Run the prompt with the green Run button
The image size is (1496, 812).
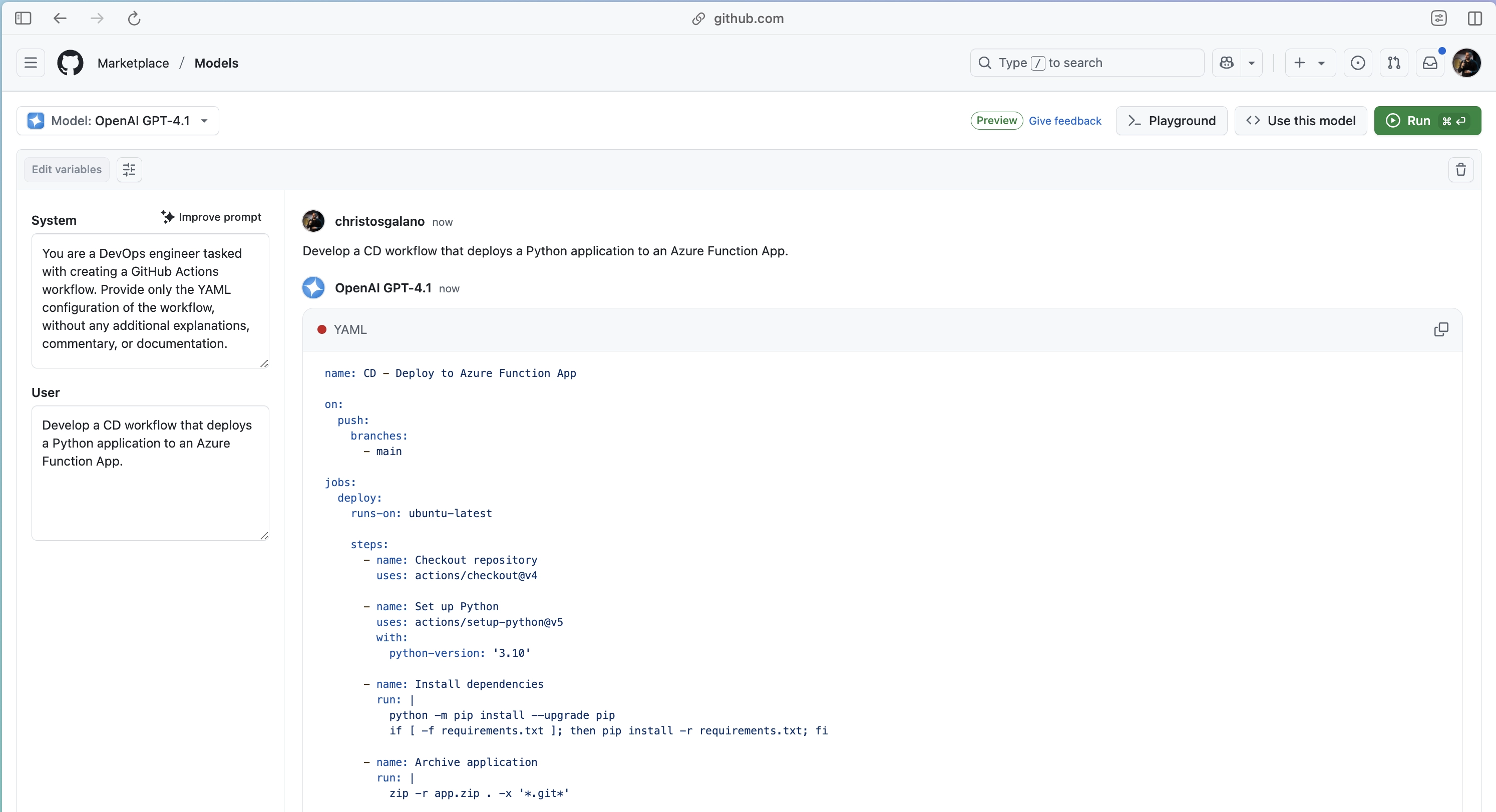(1427, 121)
